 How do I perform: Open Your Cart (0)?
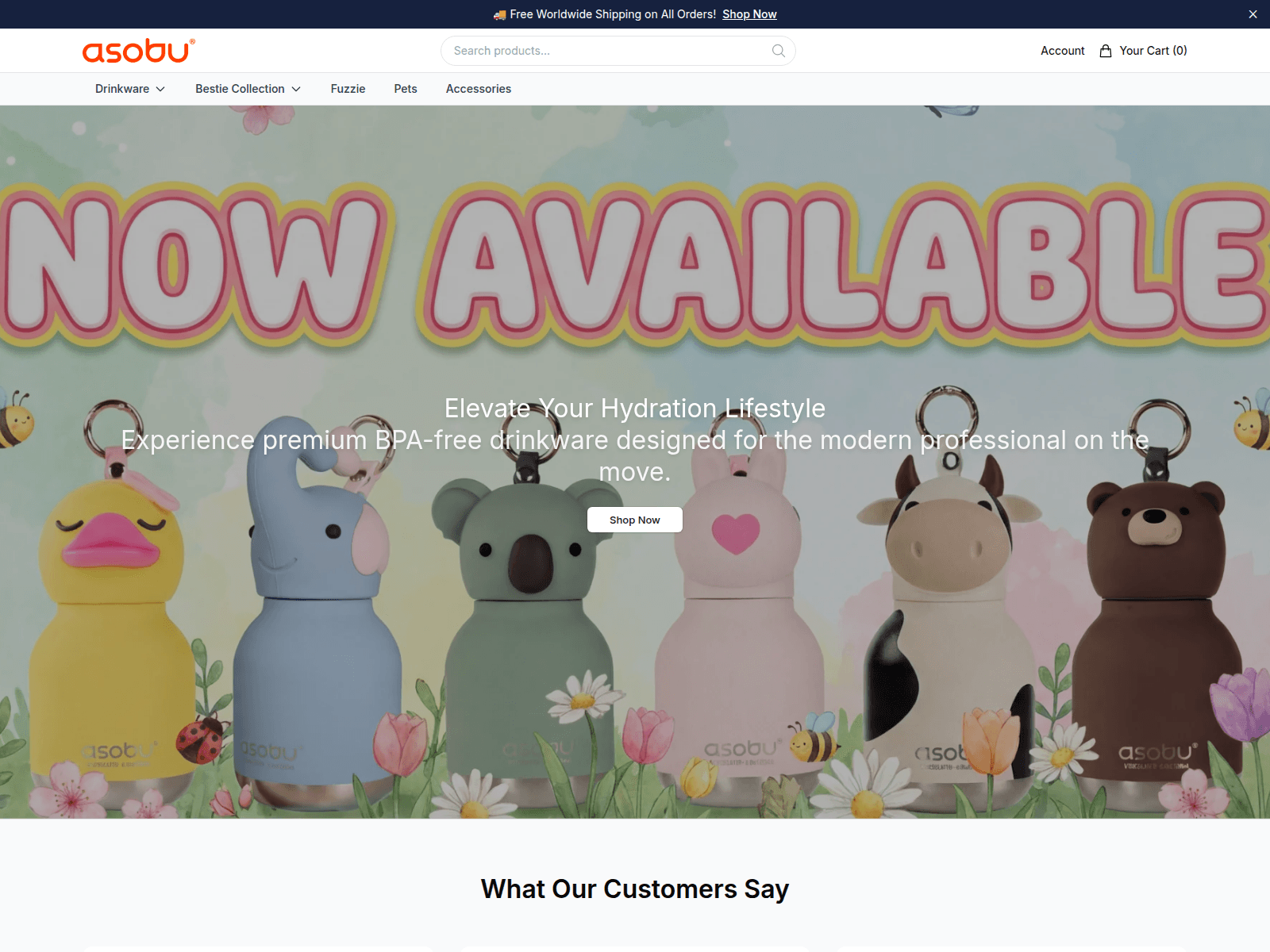[1144, 51]
